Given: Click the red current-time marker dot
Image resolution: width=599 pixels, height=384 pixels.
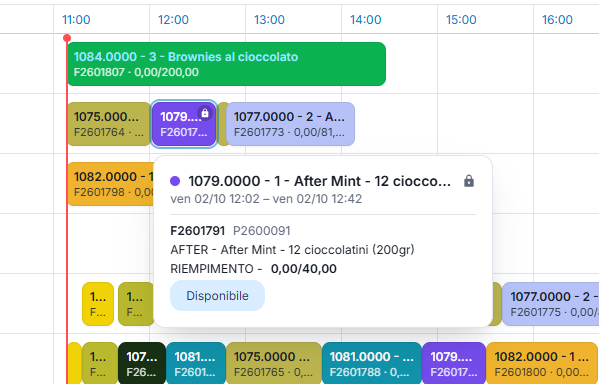Looking at the screenshot, I should click(67, 38).
